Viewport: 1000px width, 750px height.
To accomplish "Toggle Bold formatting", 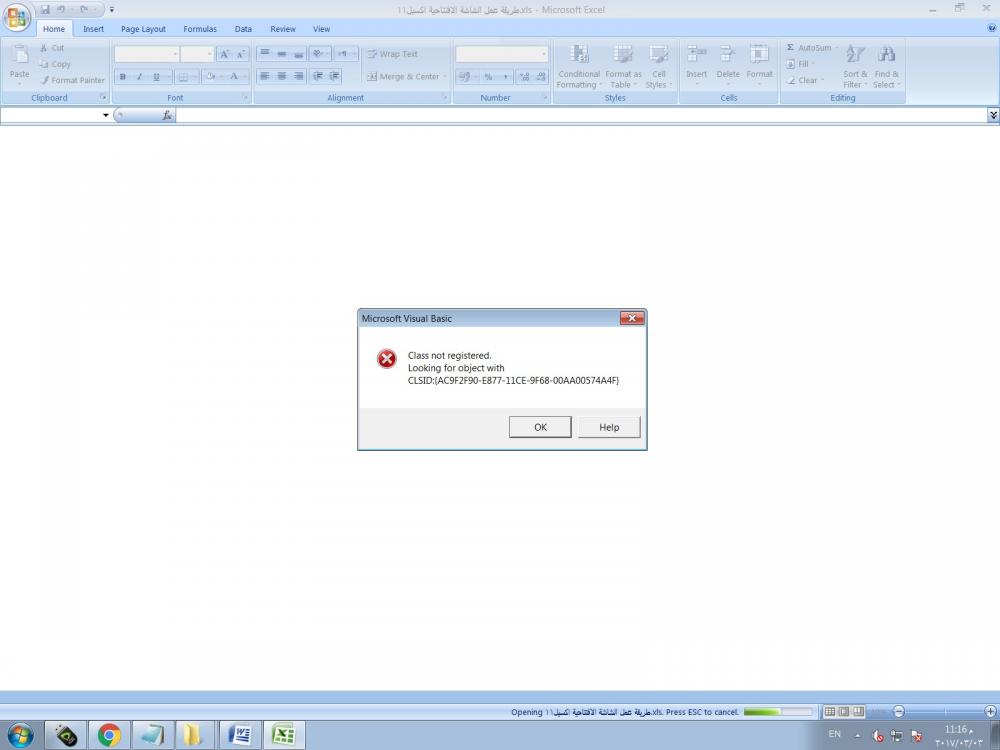I will pyautogui.click(x=122, y=77).
